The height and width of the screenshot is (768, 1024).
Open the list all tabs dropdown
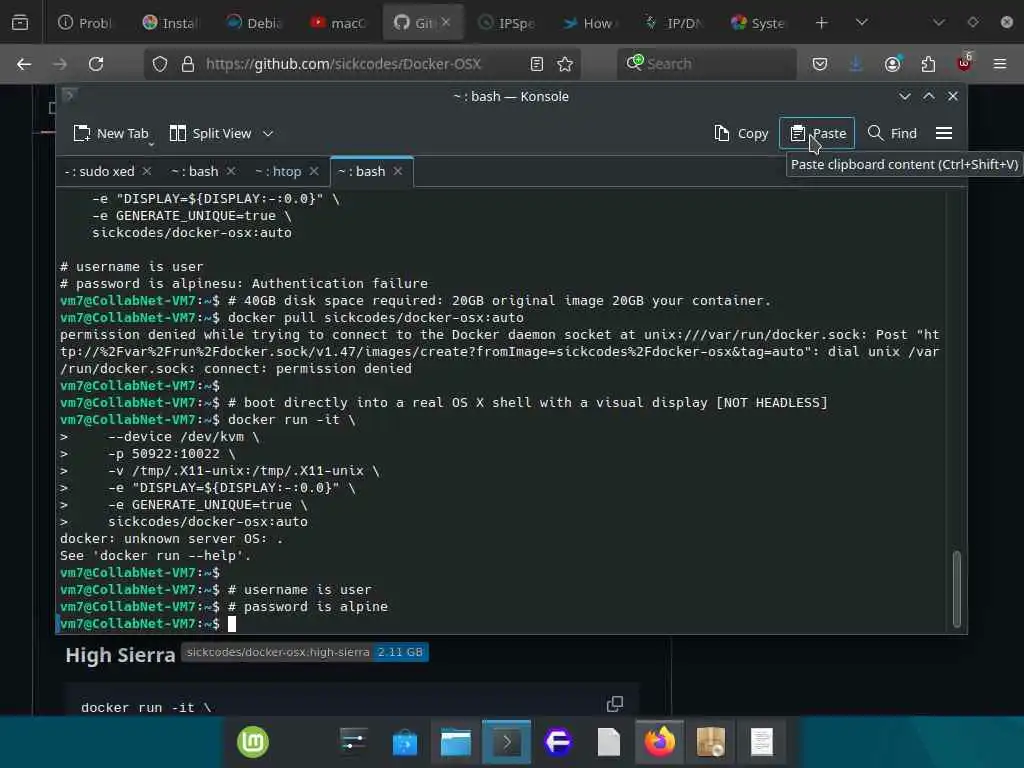click(x=861, y=23)
